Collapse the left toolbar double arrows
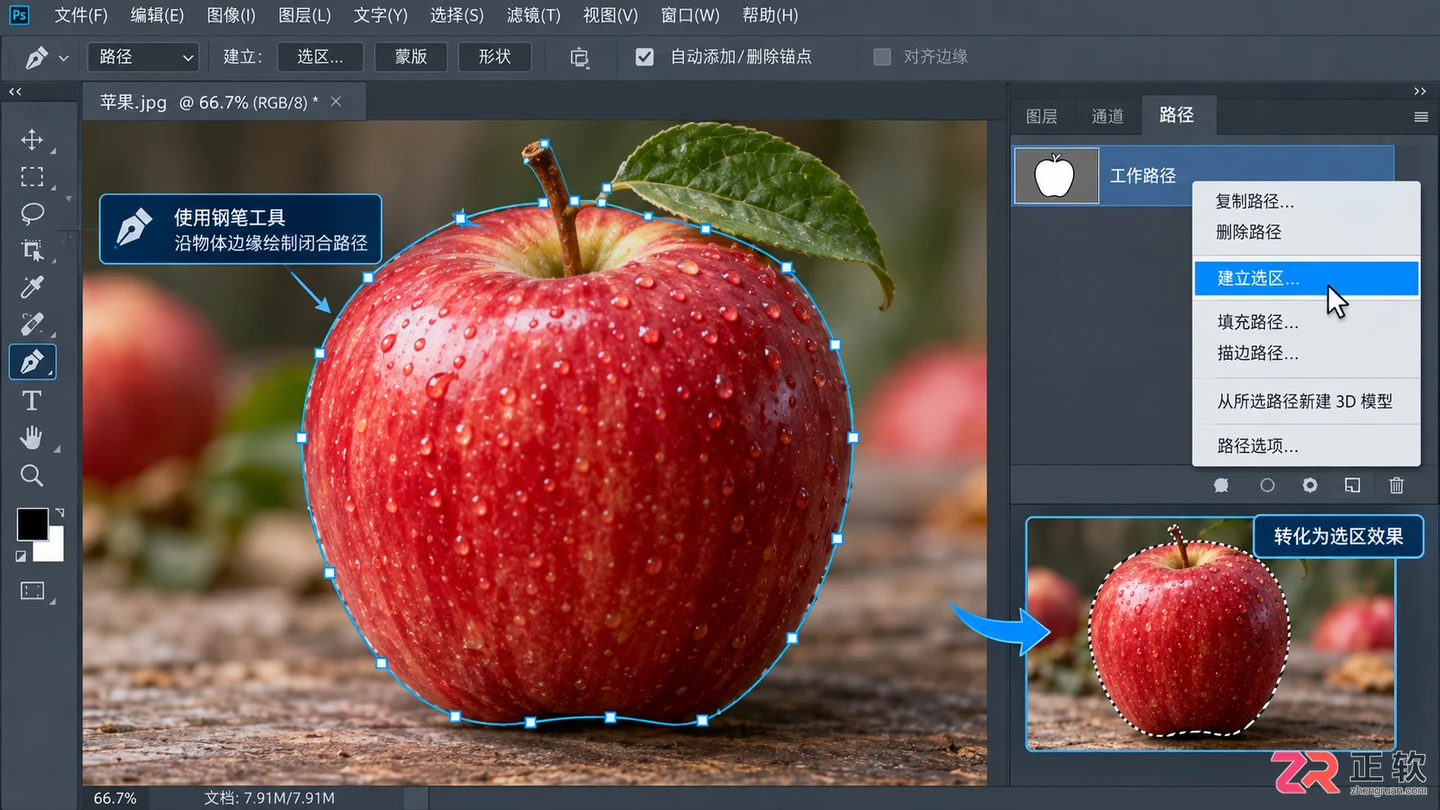The image size is (1440, 810). (15, 91)
